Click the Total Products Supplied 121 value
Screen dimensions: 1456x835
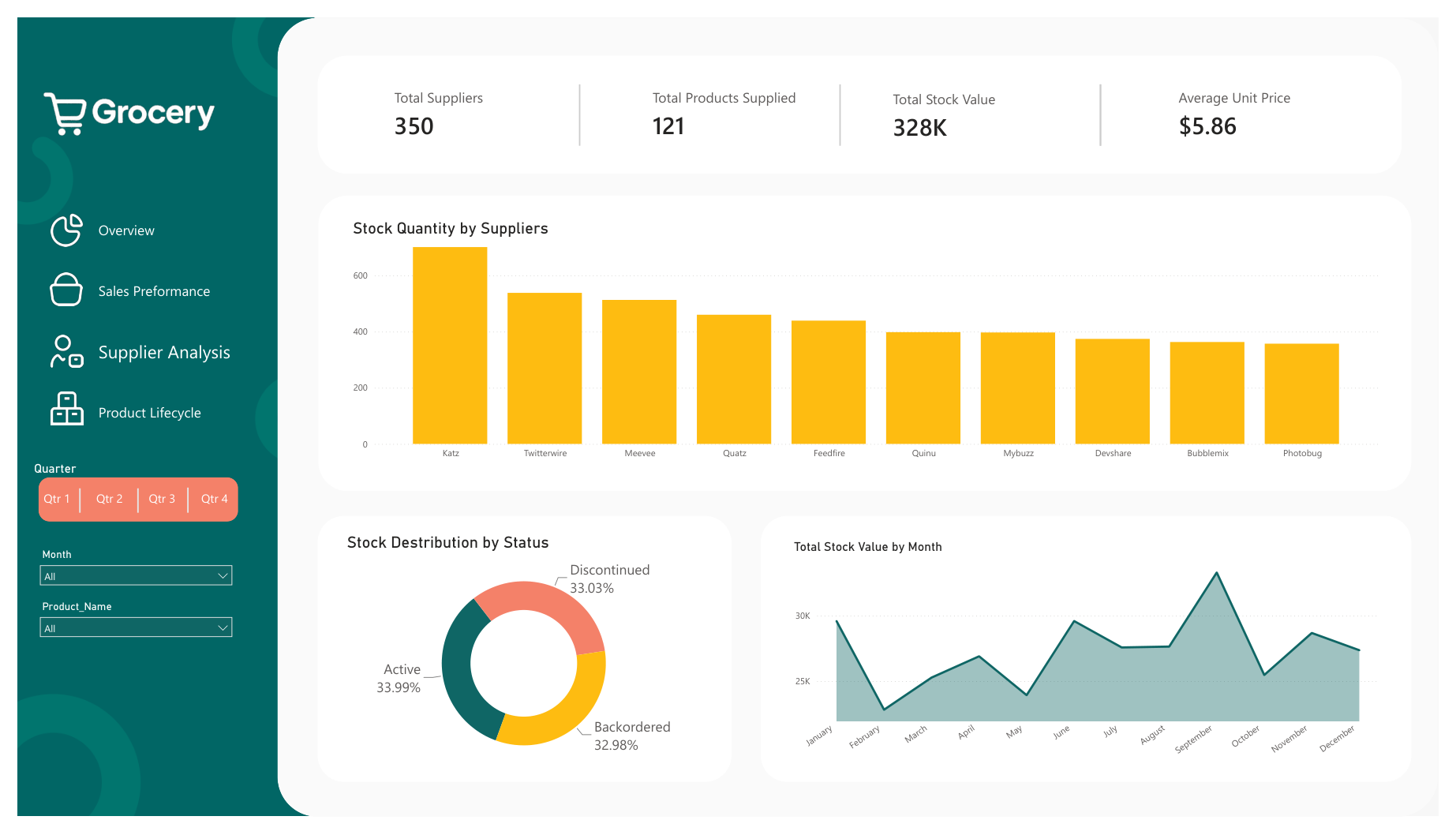[668, 126]
